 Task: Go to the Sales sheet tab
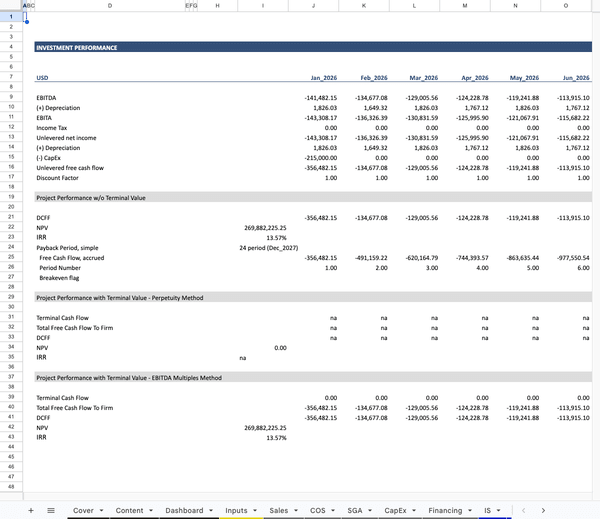pyautogui.click(x=279, y=510)
